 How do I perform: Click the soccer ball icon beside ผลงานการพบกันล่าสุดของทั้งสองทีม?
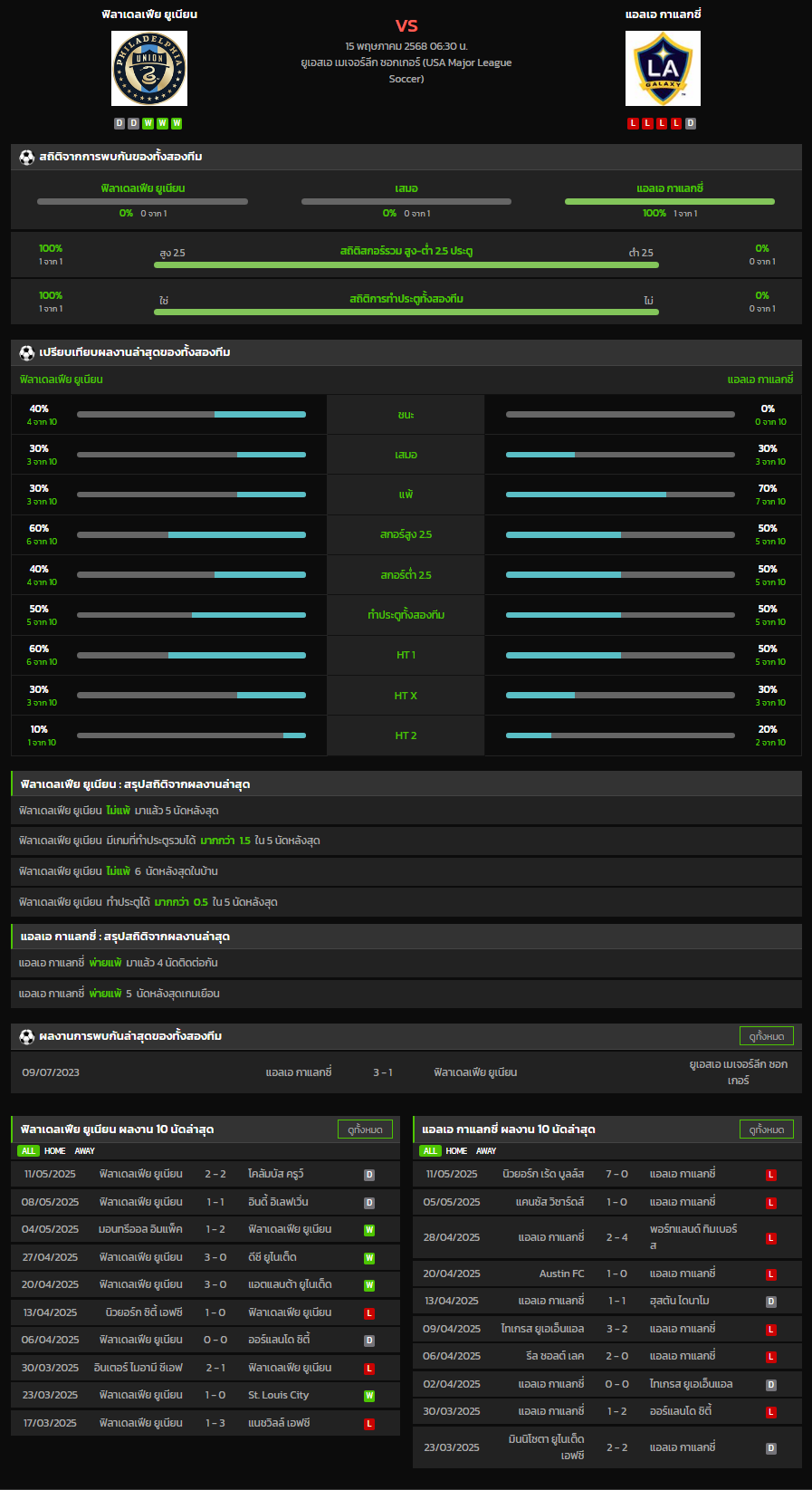tap(27, 1036)
